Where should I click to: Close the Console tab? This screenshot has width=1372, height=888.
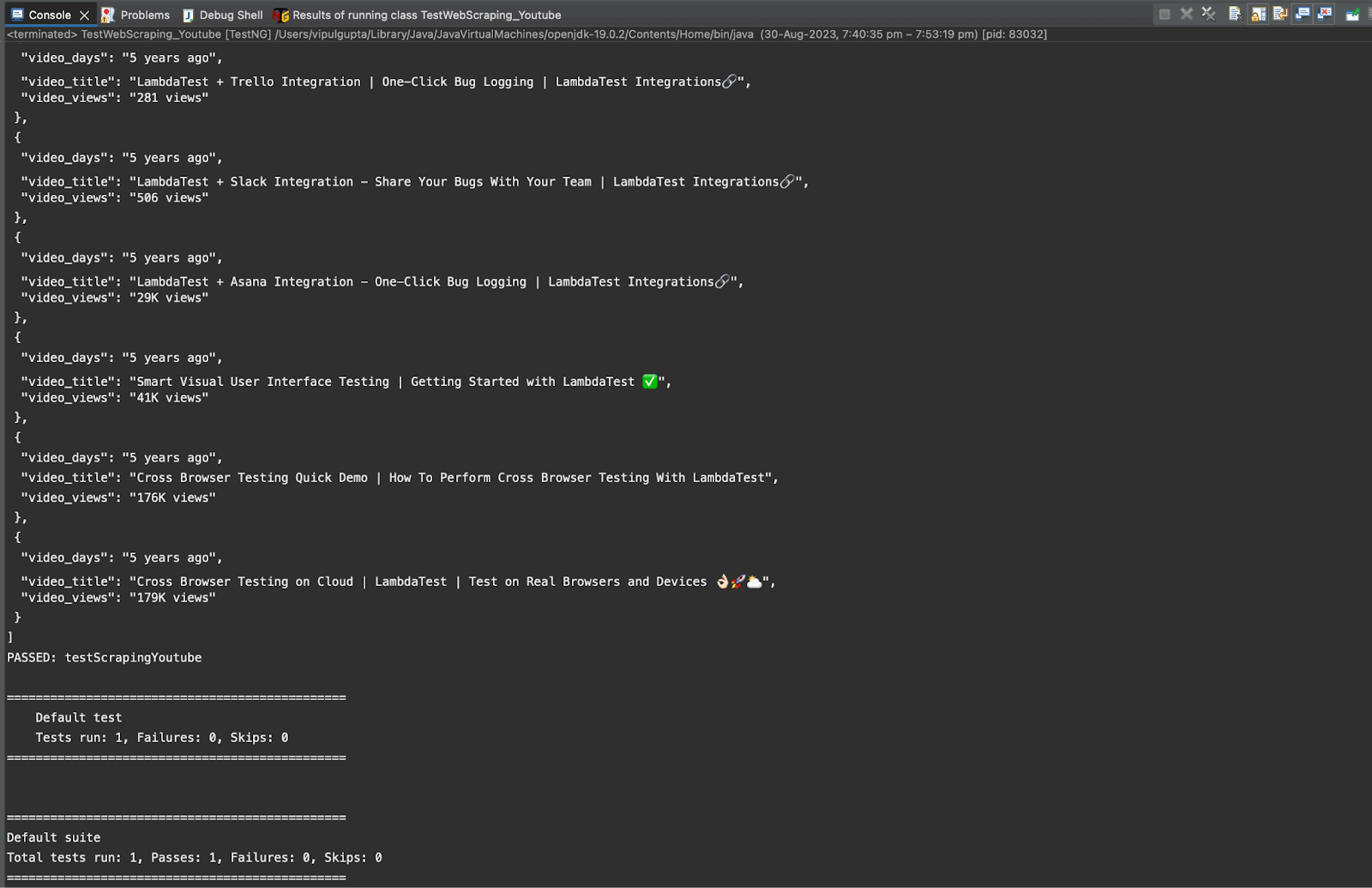(x=84, y=15)
